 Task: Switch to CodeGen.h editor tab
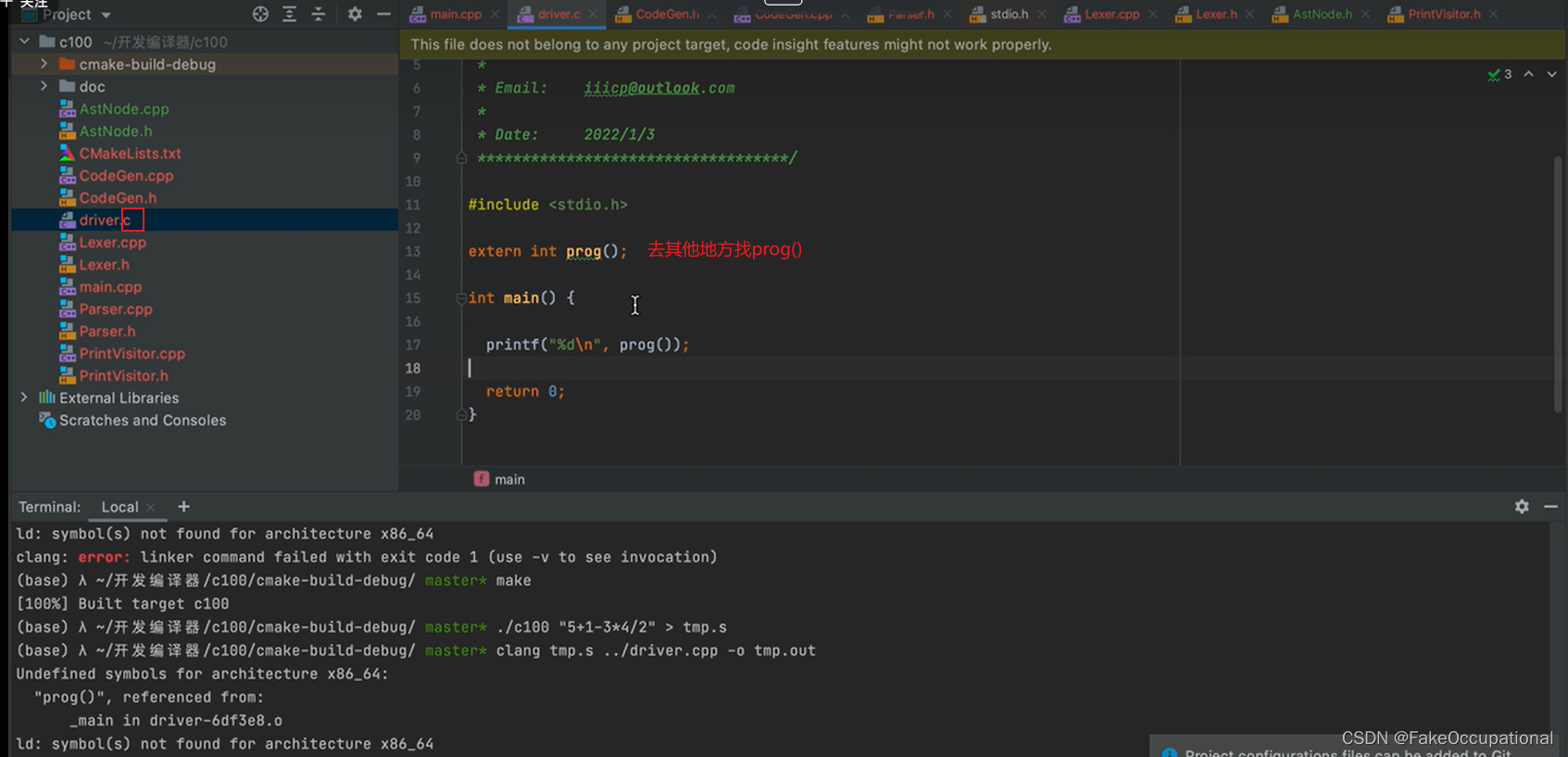tap(667, 14)
